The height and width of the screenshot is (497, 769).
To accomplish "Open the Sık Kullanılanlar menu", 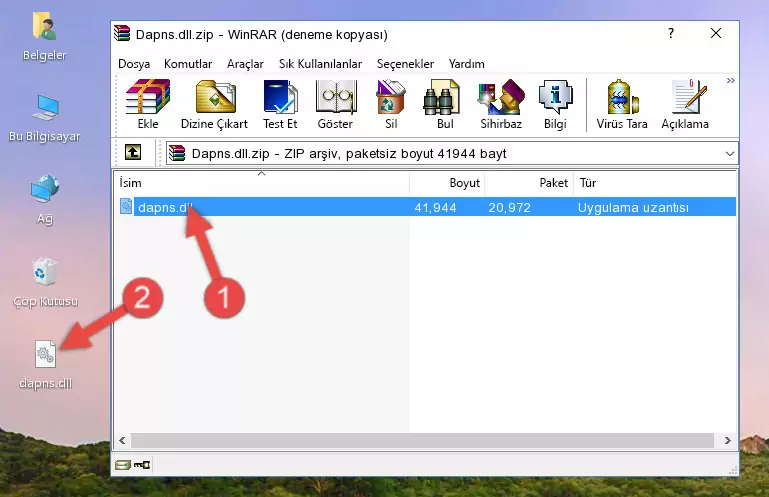I will click(320, 64).
